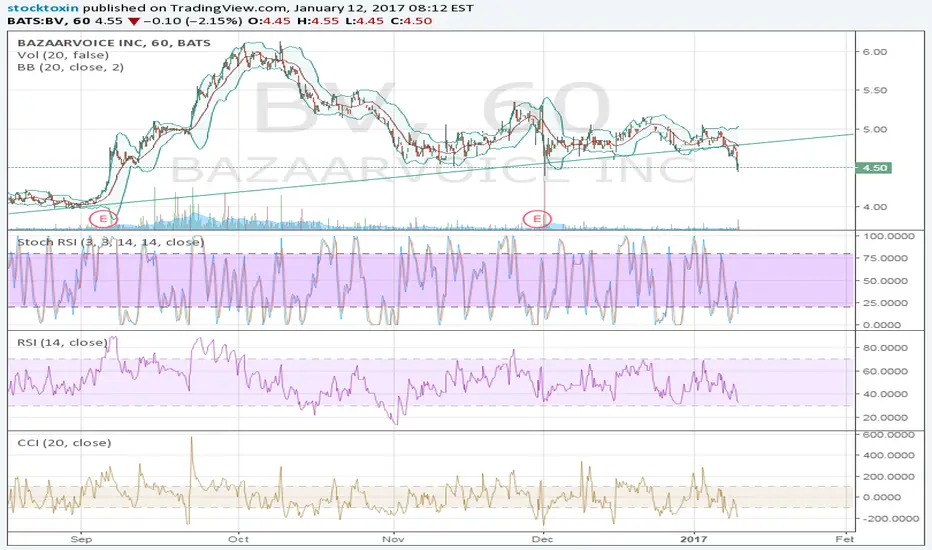
Task: Click the 40.0000 RSI axis value
Action: (884, 394)
